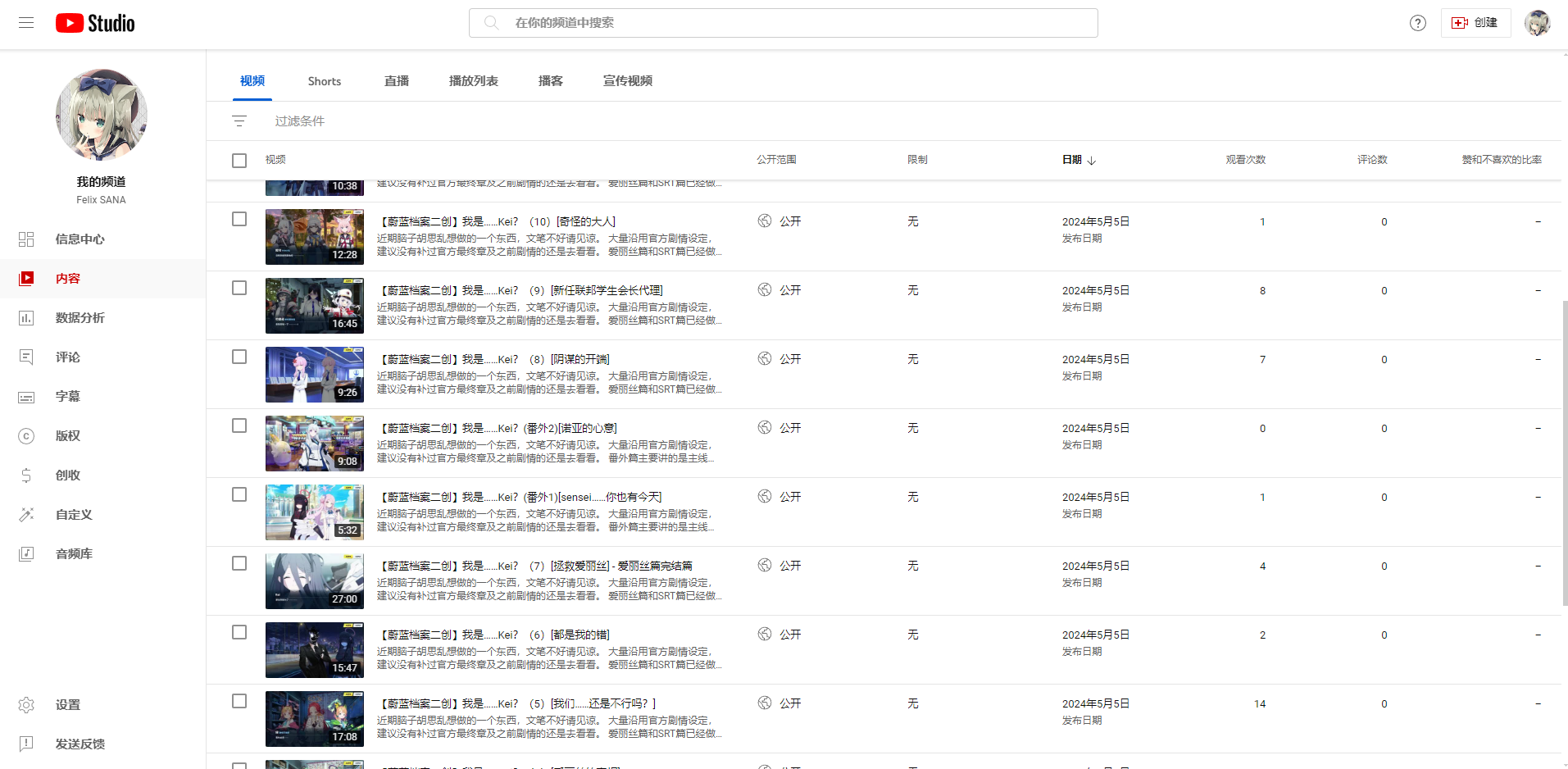Switch to the 直播 tab

pyautogui.click(x=397, y=81)
